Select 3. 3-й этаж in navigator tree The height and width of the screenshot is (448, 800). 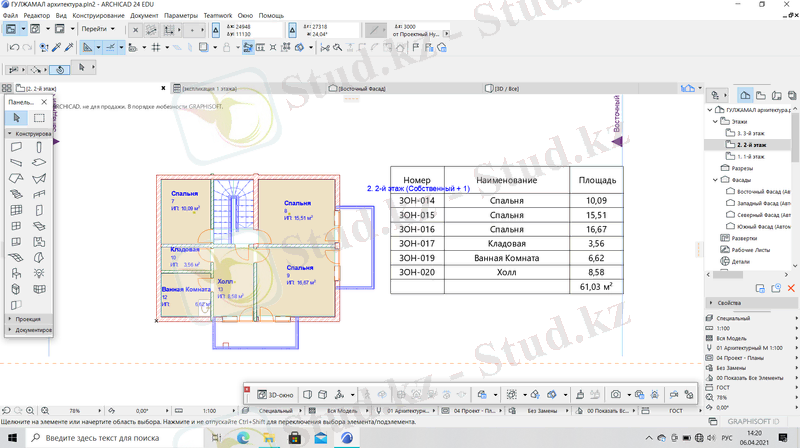click(x=750, y=132)
